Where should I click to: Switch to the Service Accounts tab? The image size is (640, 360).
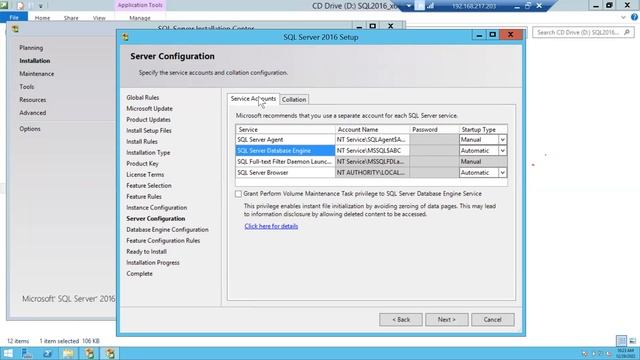pyautogui.click(x=253, y=99)
